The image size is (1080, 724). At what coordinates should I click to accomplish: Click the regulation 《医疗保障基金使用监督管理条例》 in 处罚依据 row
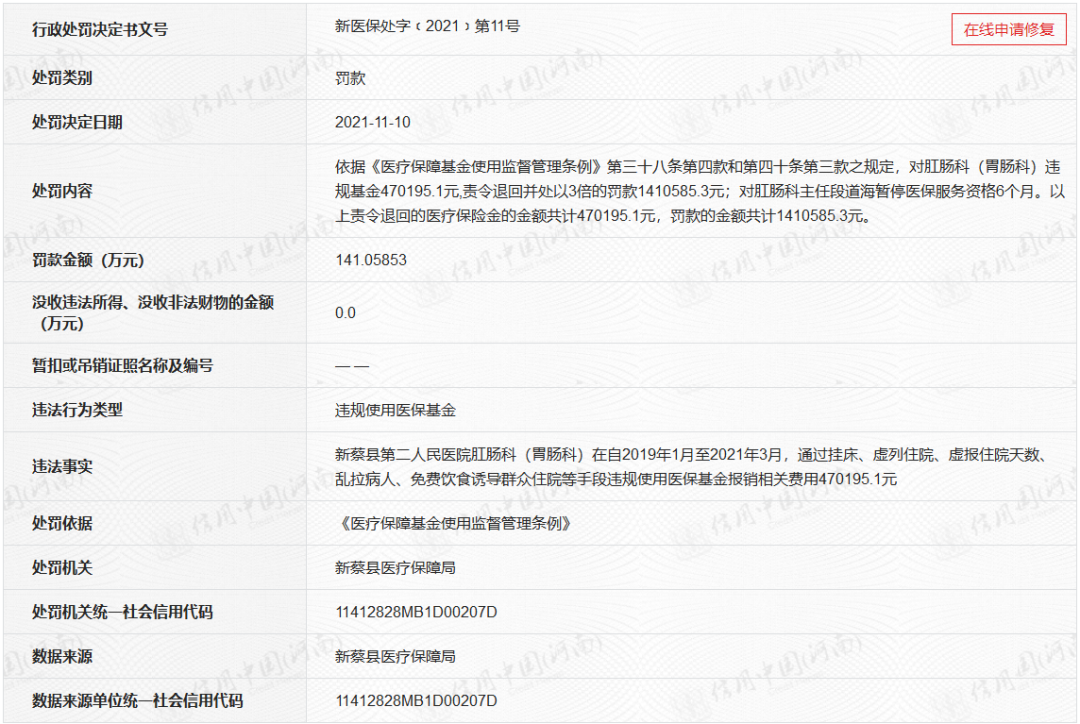[459, 523]
